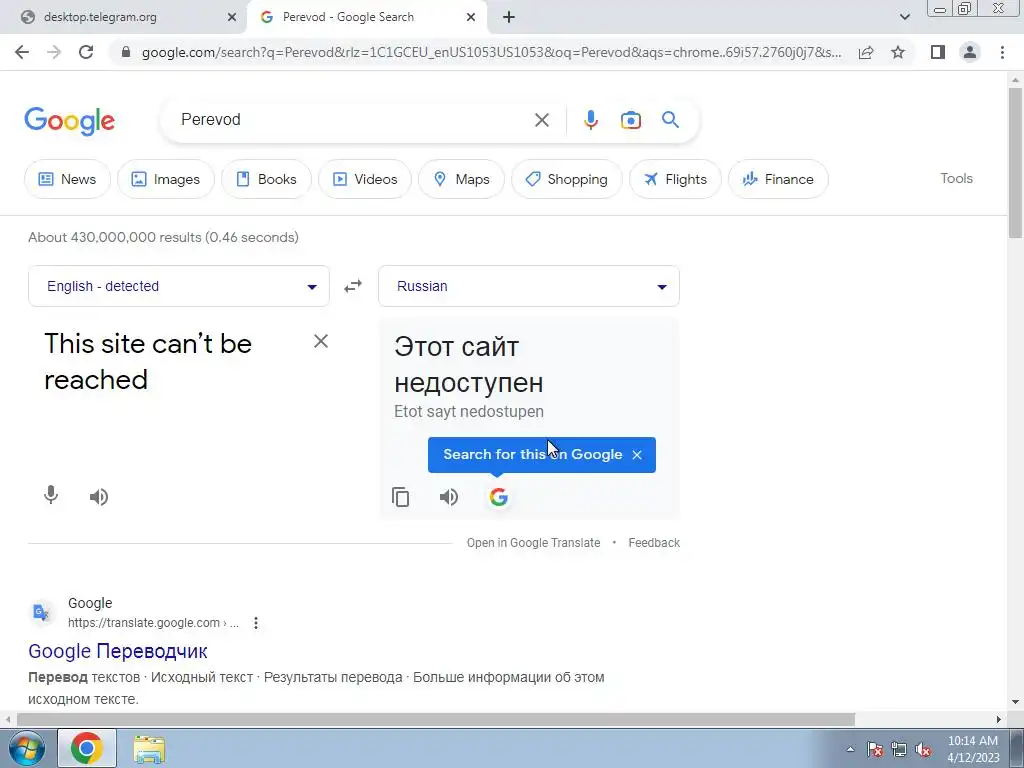Open the share this page icon
This screenshot has width=1024, height=768.
coord(866,52)
